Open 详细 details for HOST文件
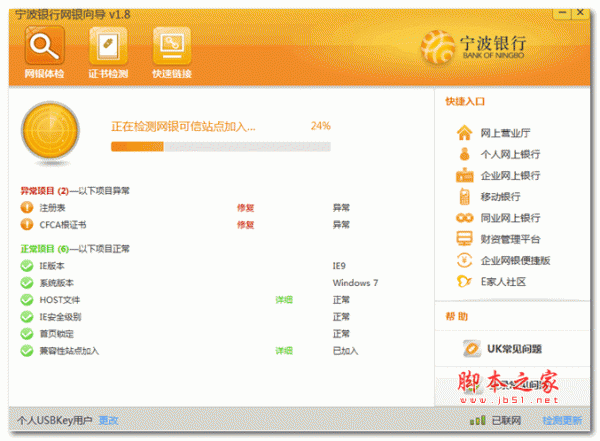 pyautogui.click(x=284, y=300)
